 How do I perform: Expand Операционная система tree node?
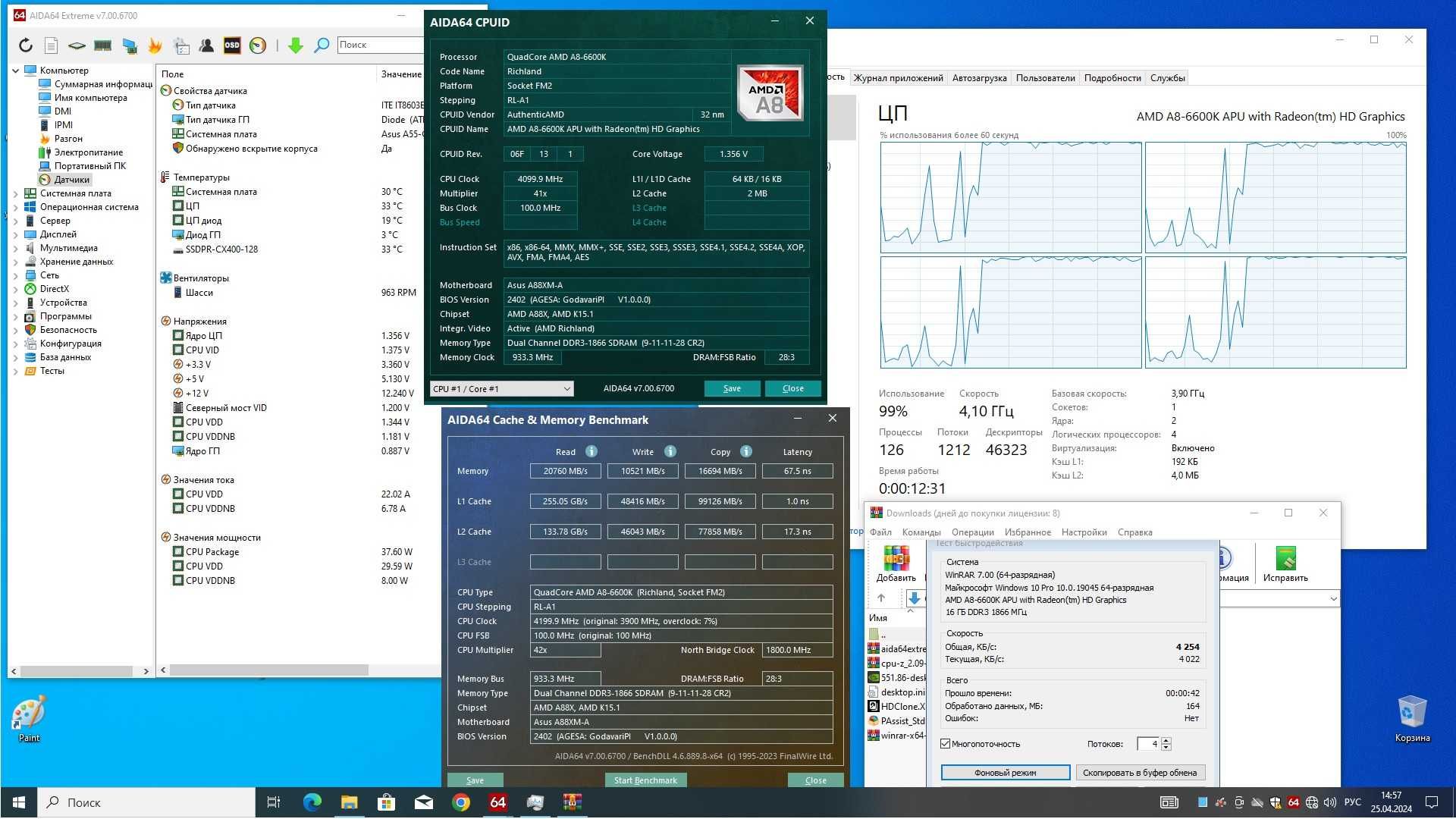(x=15, y=207)
